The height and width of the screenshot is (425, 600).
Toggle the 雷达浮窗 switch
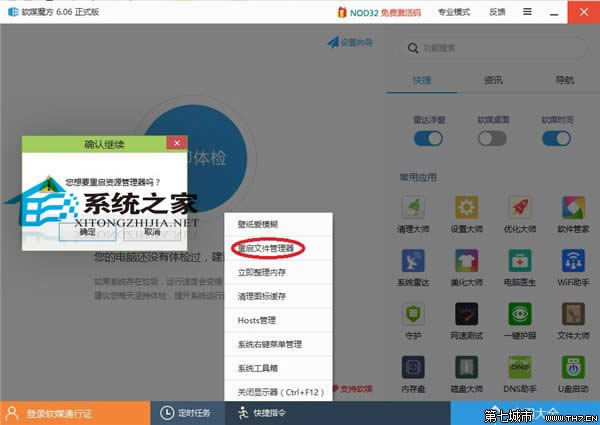[x=428, y=138]
